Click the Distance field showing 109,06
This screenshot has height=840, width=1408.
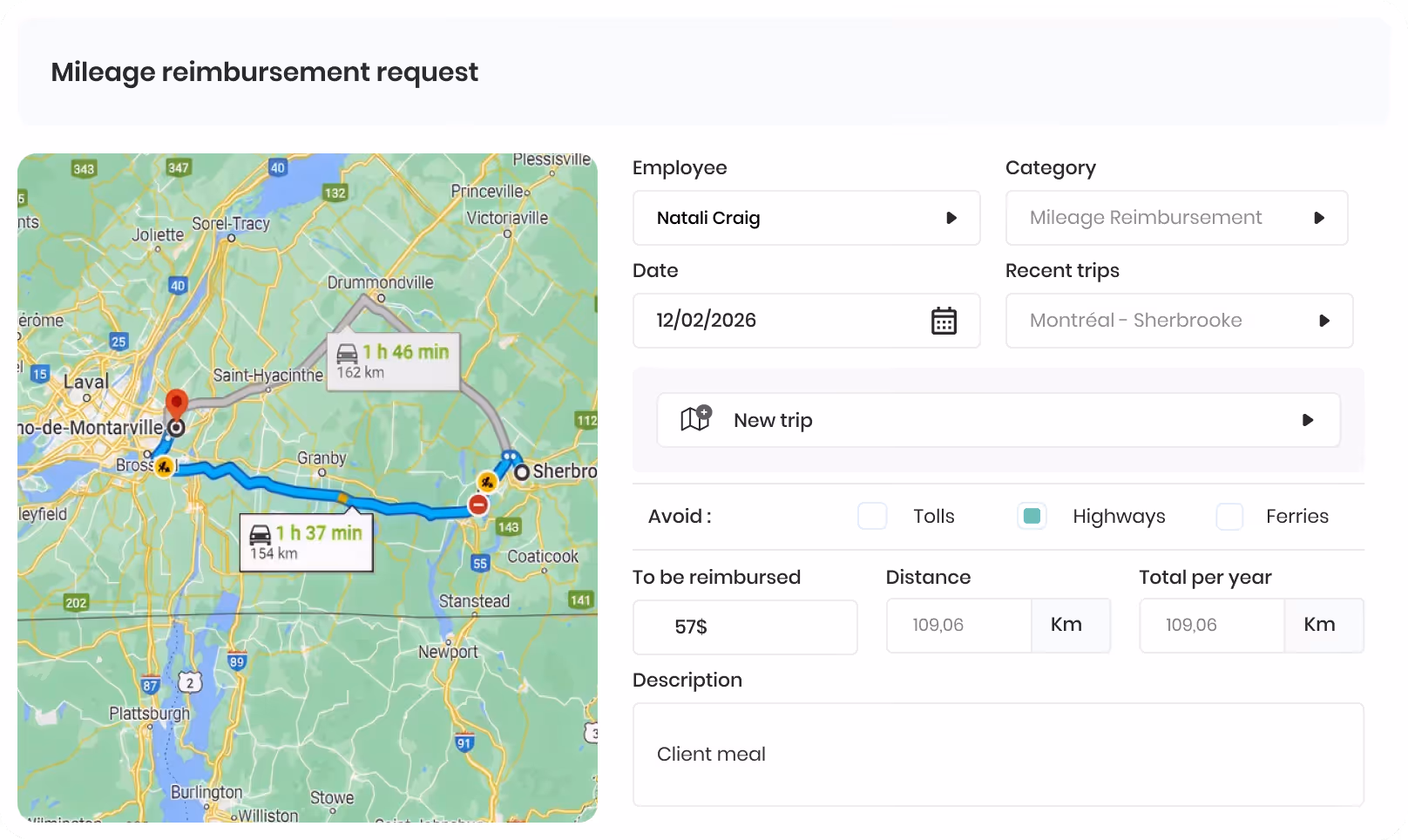[959, 625]
